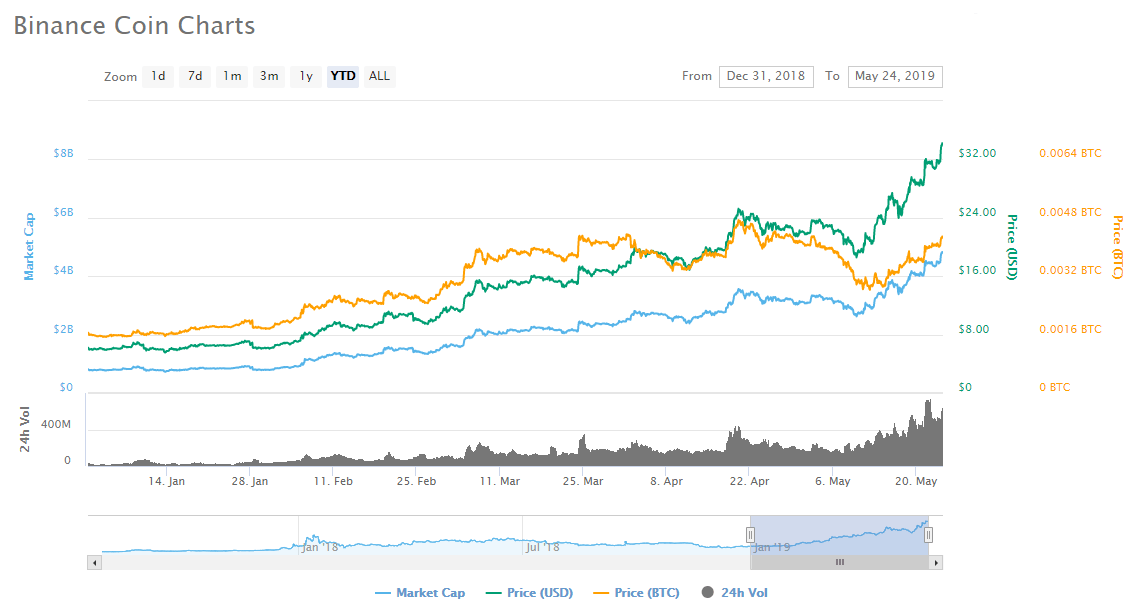The image size is (1147, 606).
Task: Hide the Price (USD) line via legend
Action: (529, 592)
